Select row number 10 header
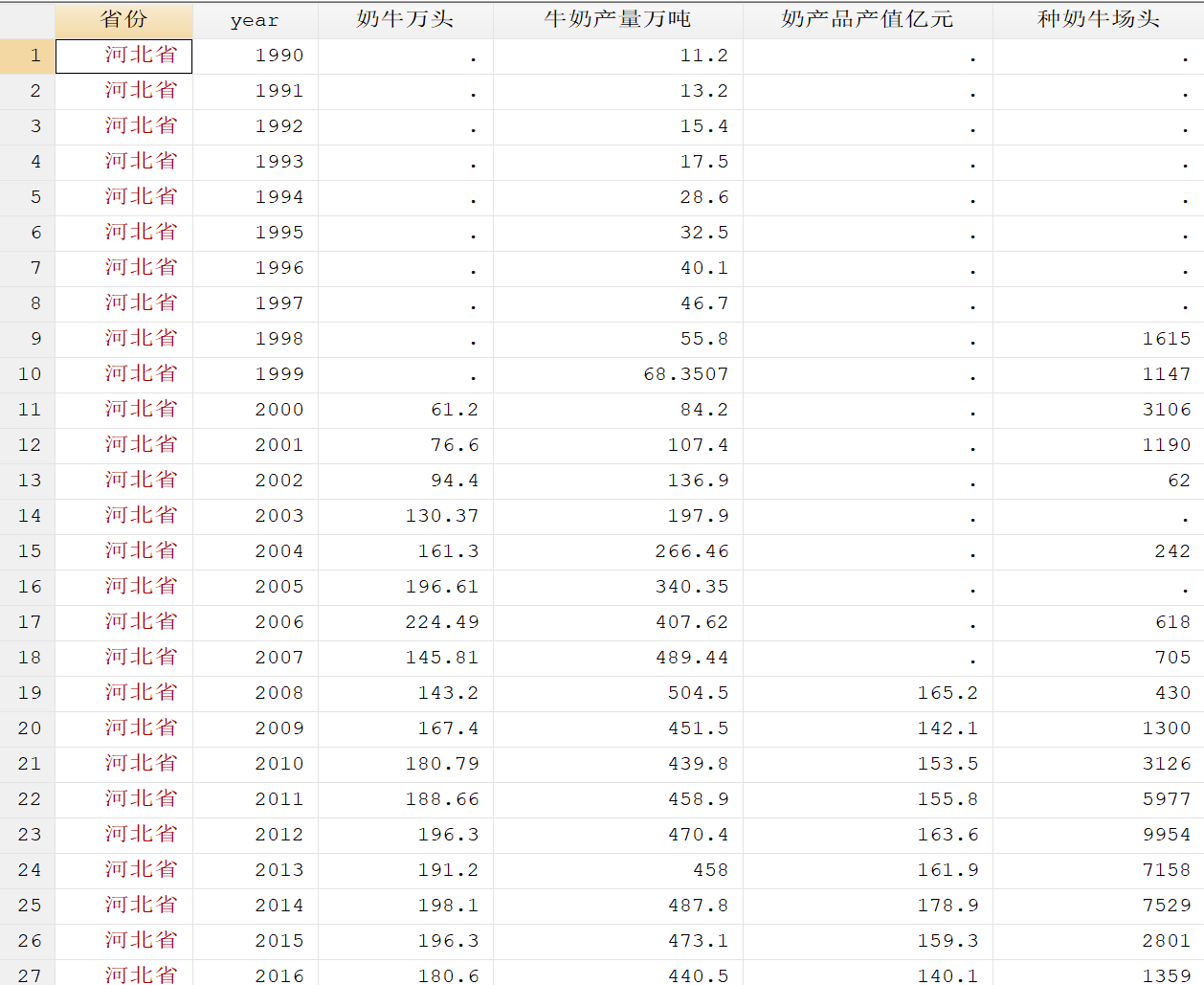This screenshot has width=1204, height=985. (x=28, y=374)
